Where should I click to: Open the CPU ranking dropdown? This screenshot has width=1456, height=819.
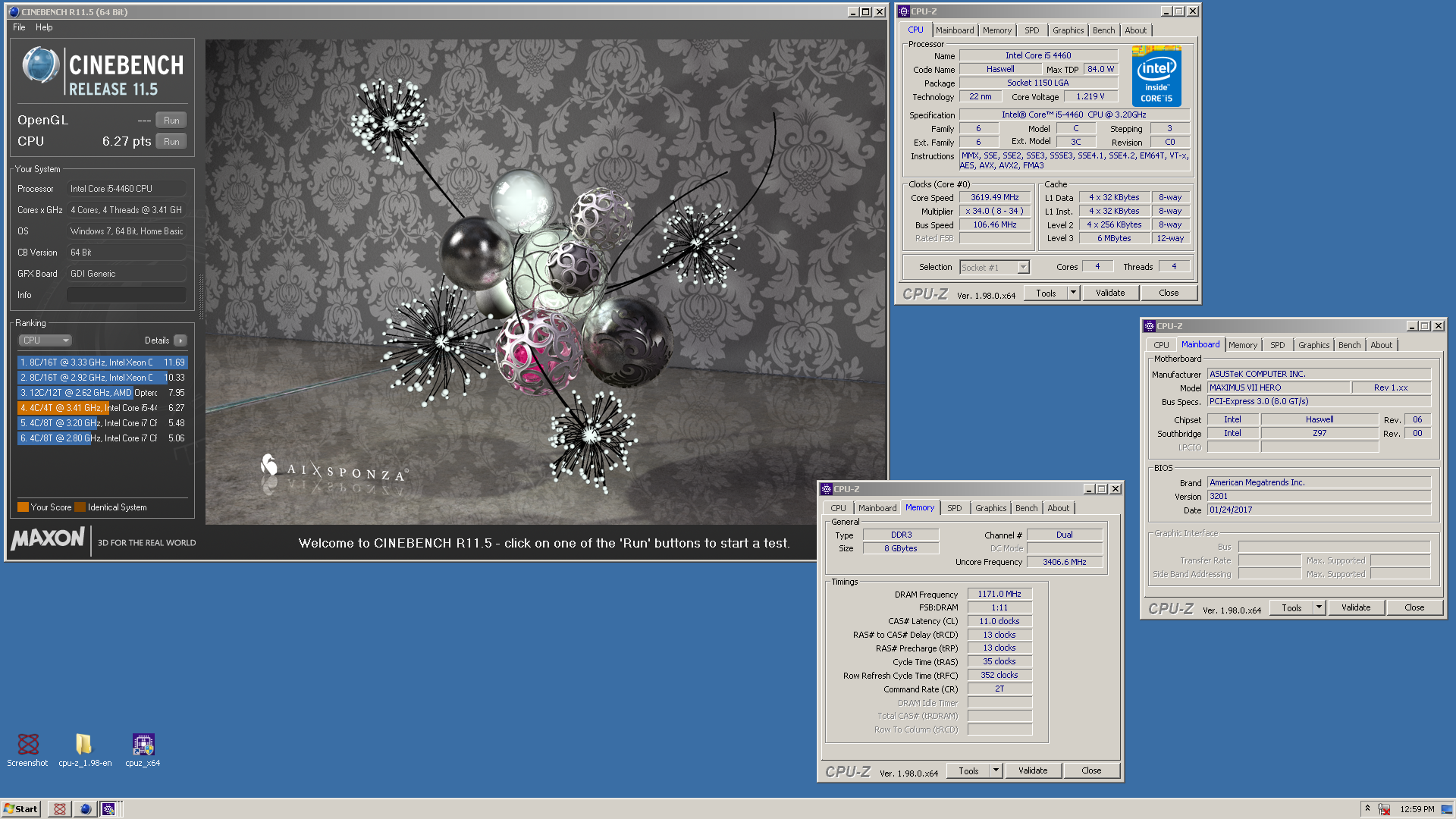[45, 340]
